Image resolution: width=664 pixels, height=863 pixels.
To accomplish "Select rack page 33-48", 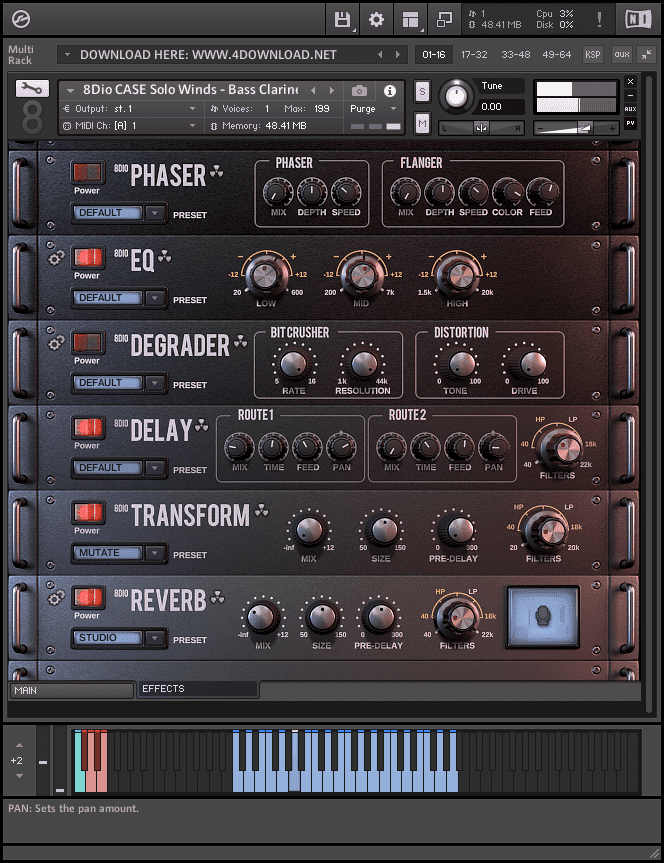I will [x=515, y=54].
